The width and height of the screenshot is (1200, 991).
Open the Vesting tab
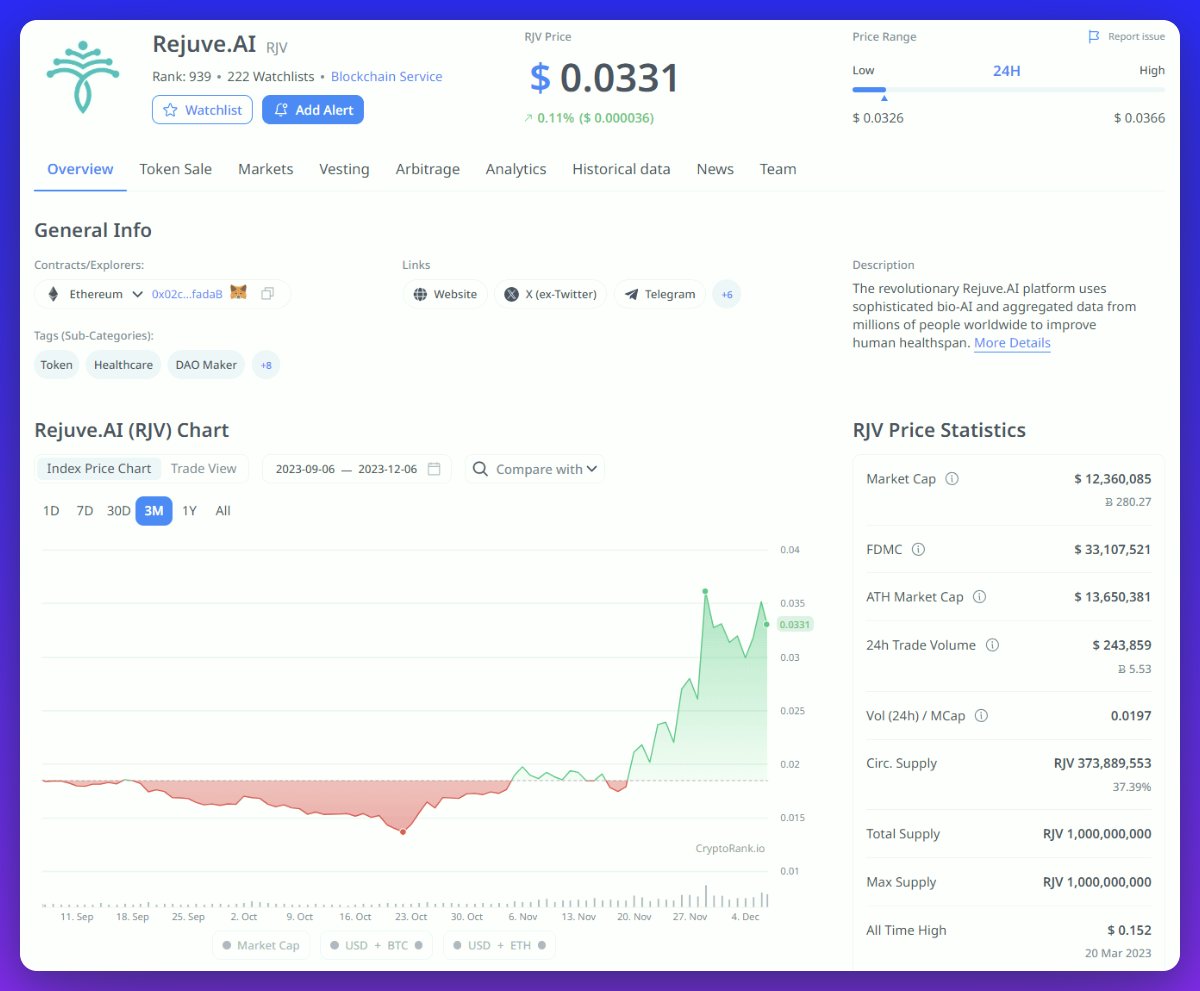tap(344, 169)
